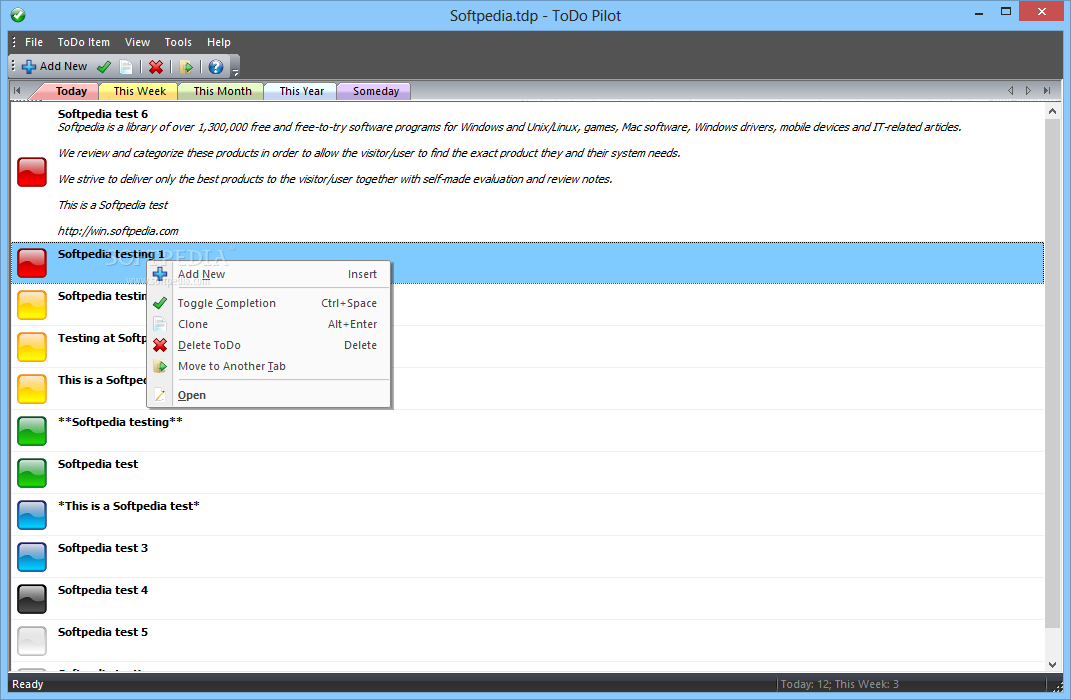Click the green priority icon of Softpedia test
The width and height of the screenshot is (1071, 700).
(31, 473)
